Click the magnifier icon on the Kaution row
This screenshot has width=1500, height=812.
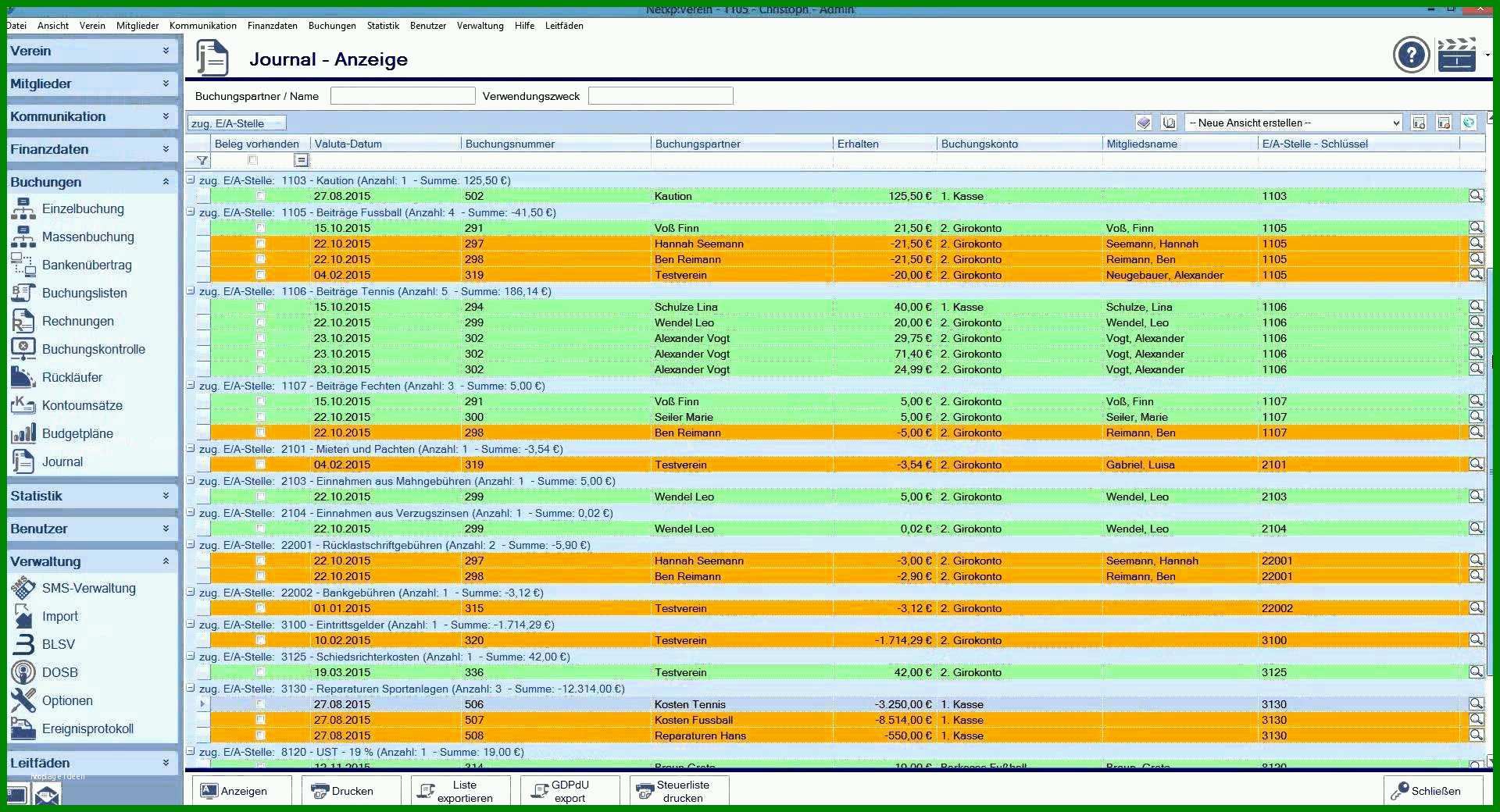1476,196
